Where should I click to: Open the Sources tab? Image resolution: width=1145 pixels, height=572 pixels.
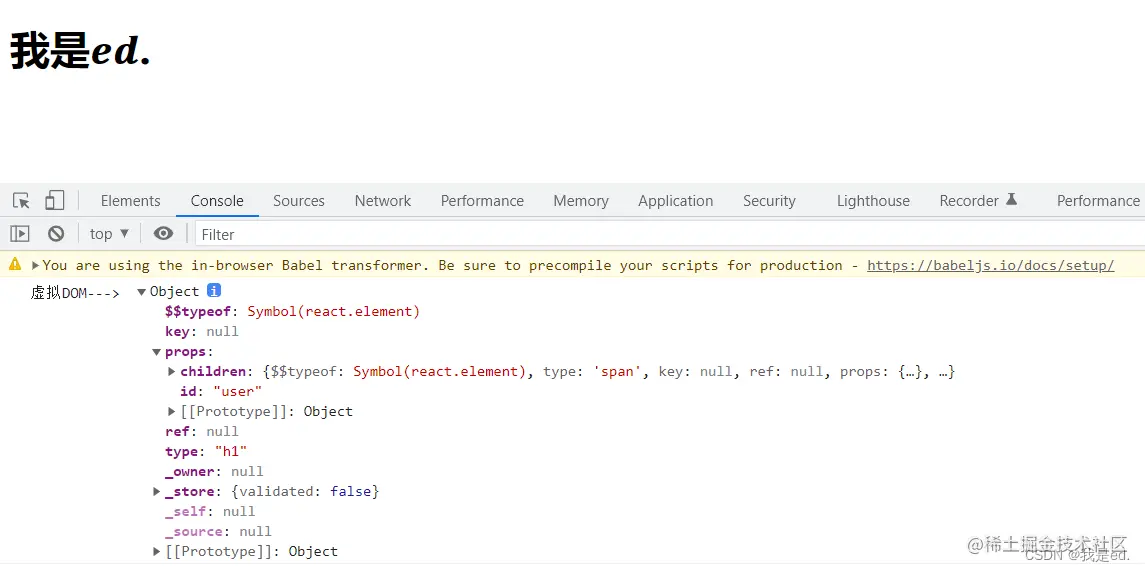(299, 201)
